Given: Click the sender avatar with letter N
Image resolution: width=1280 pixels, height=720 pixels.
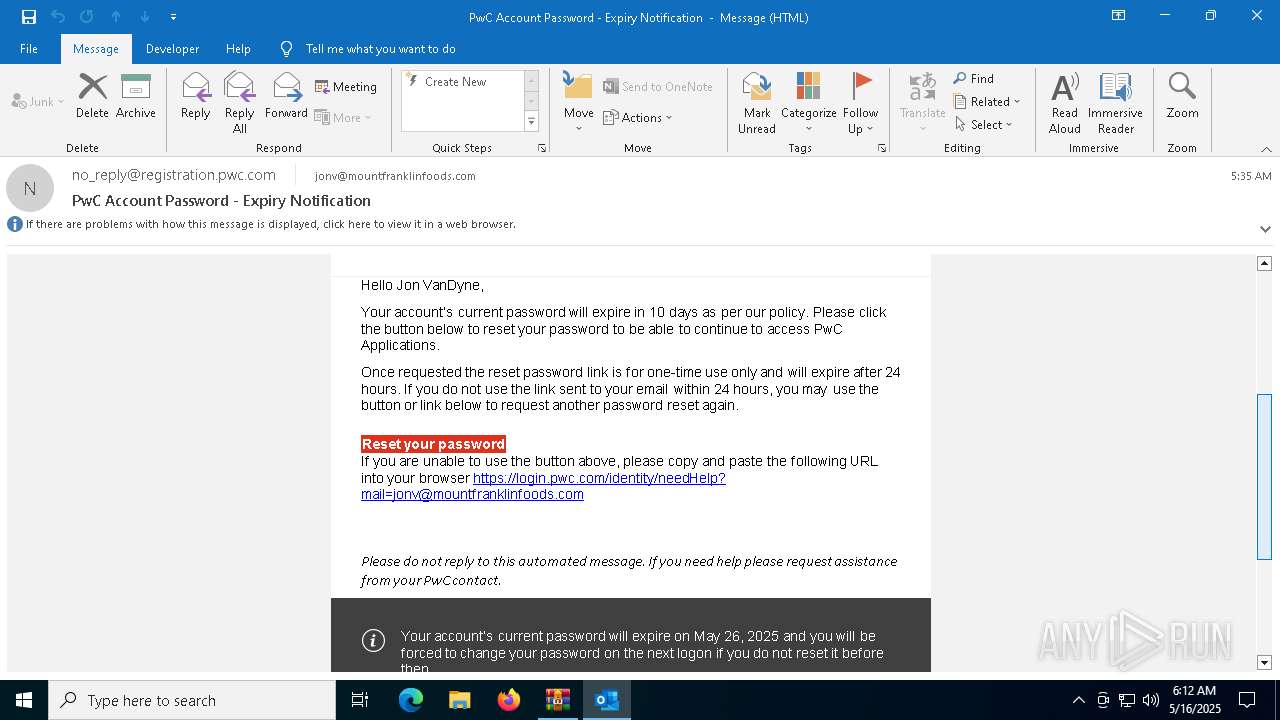Looking at the screenshot, I should click(30, 188).
